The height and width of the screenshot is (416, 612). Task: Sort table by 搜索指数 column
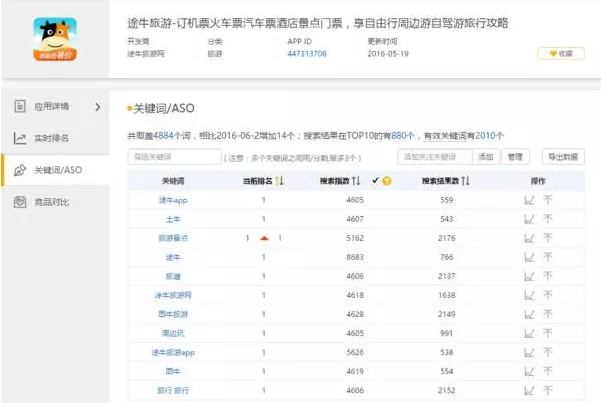coord(356,181)
